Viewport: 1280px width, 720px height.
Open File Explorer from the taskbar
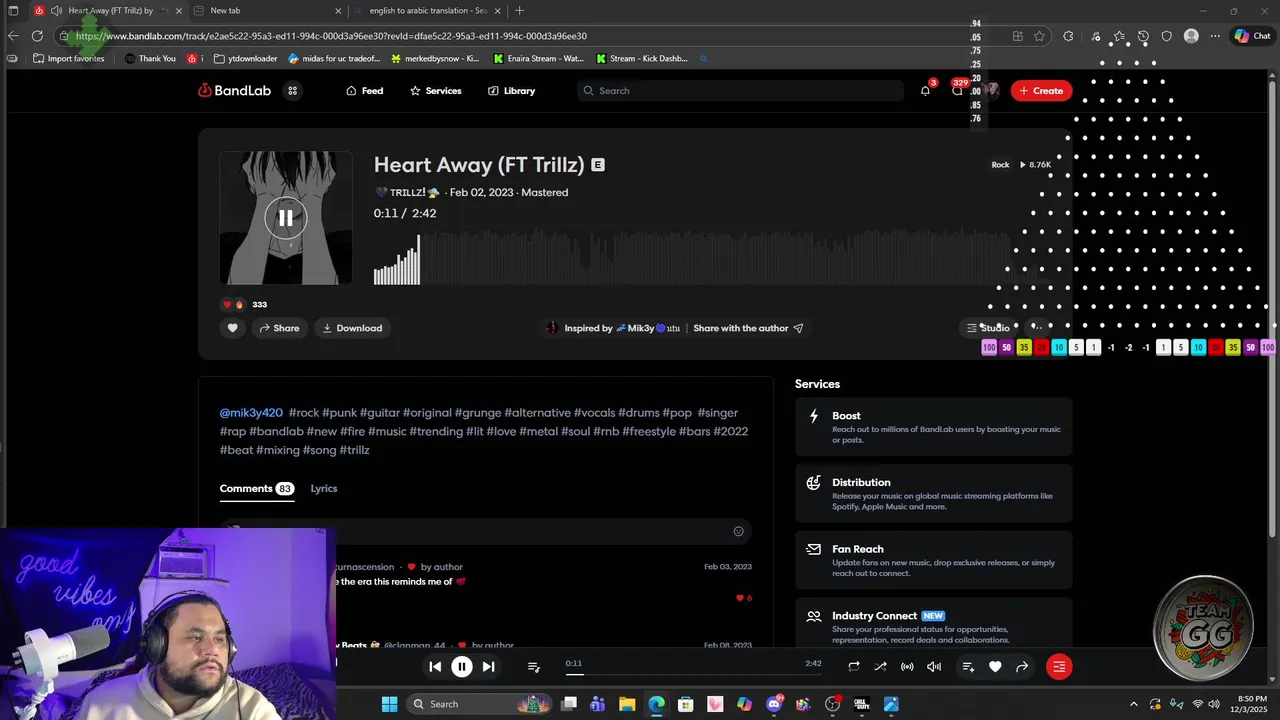click(627, 704)
